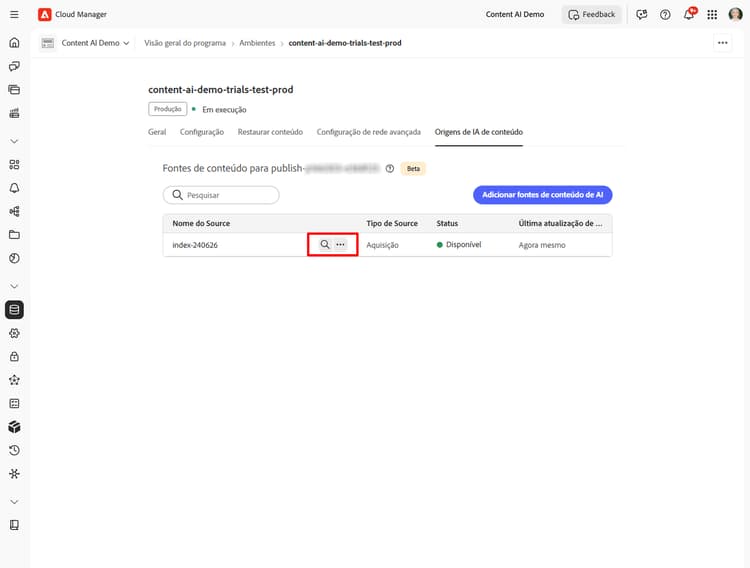750x568 pixels.
Task: Click the Feedback button
Action: point(592,14)
